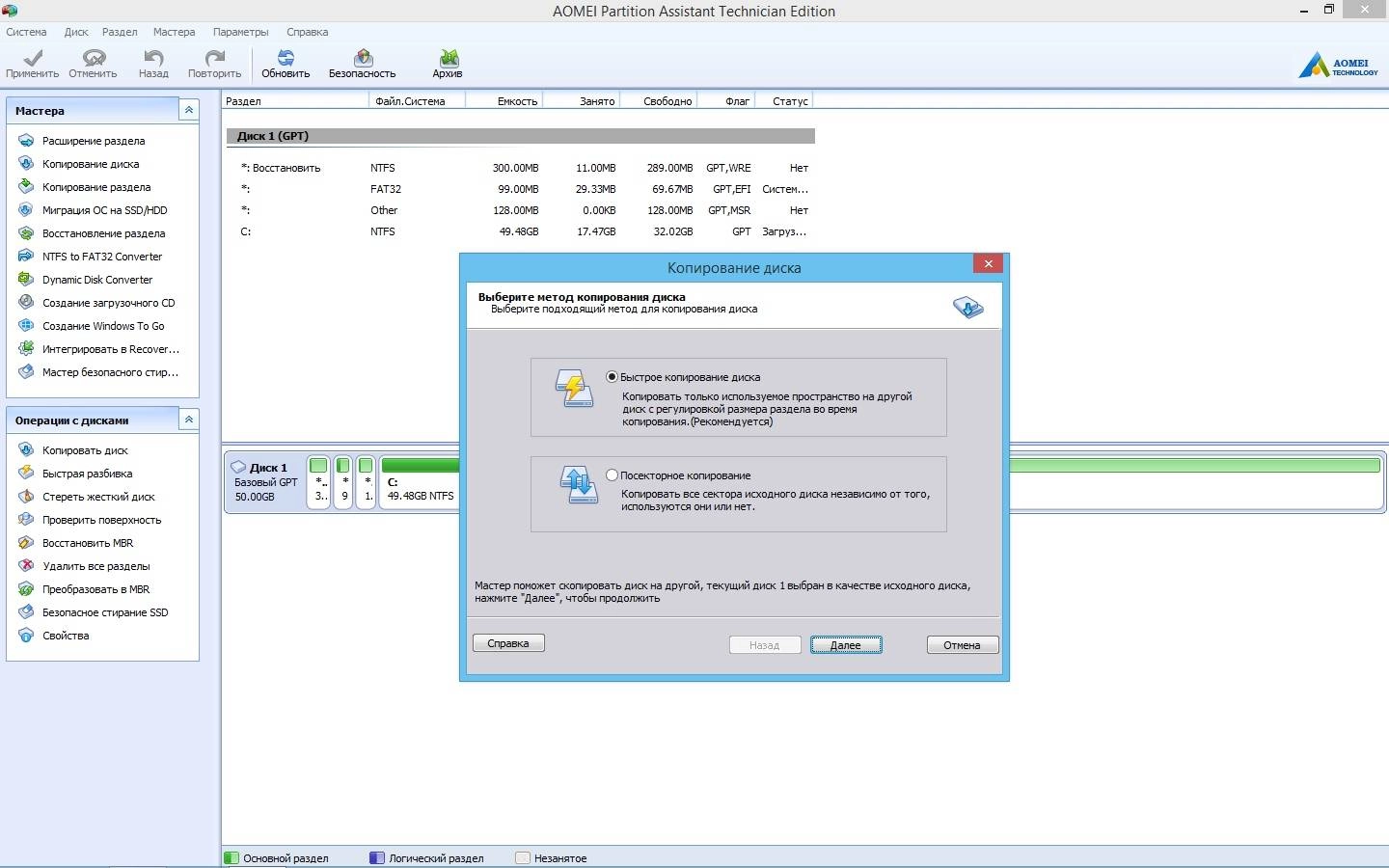Click the Повторить redo toolbar icon
The height and width of the screenshot is (868, 1389).
tap(214, 58)
